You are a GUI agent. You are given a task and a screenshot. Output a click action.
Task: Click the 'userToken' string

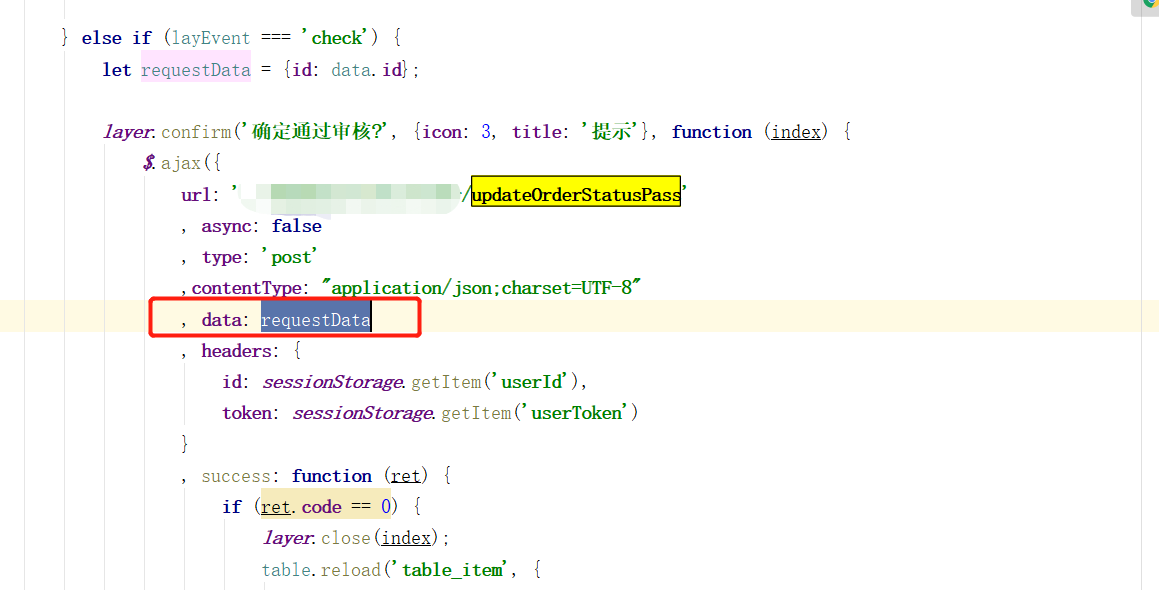(577, 413)
